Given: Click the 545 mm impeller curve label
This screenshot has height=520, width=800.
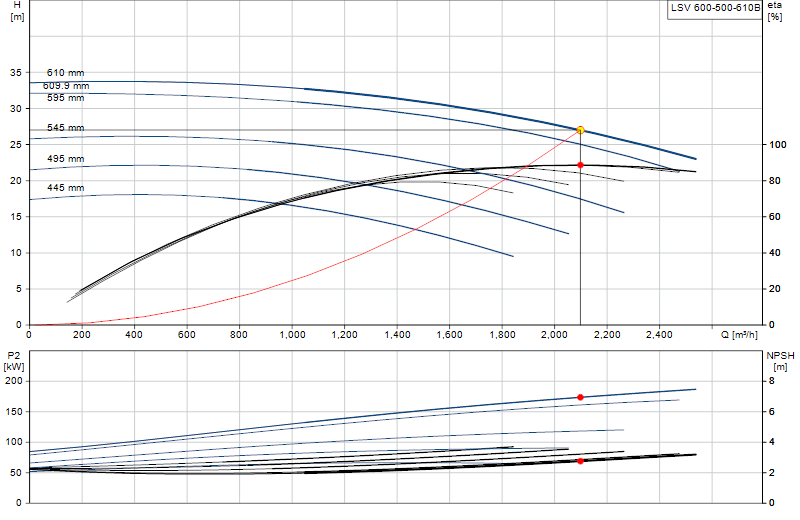Looking at the screenshot, I should (x=65, y=128).
